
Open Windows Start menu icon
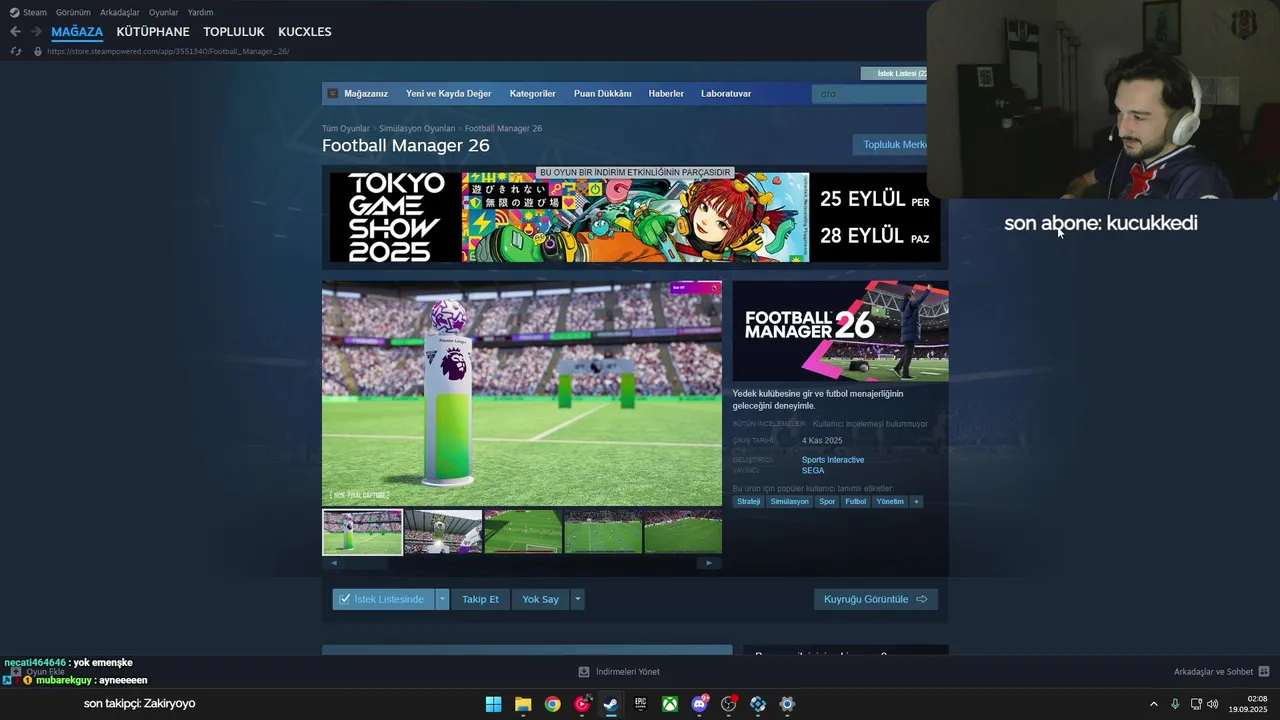click(x=493, y=704)
